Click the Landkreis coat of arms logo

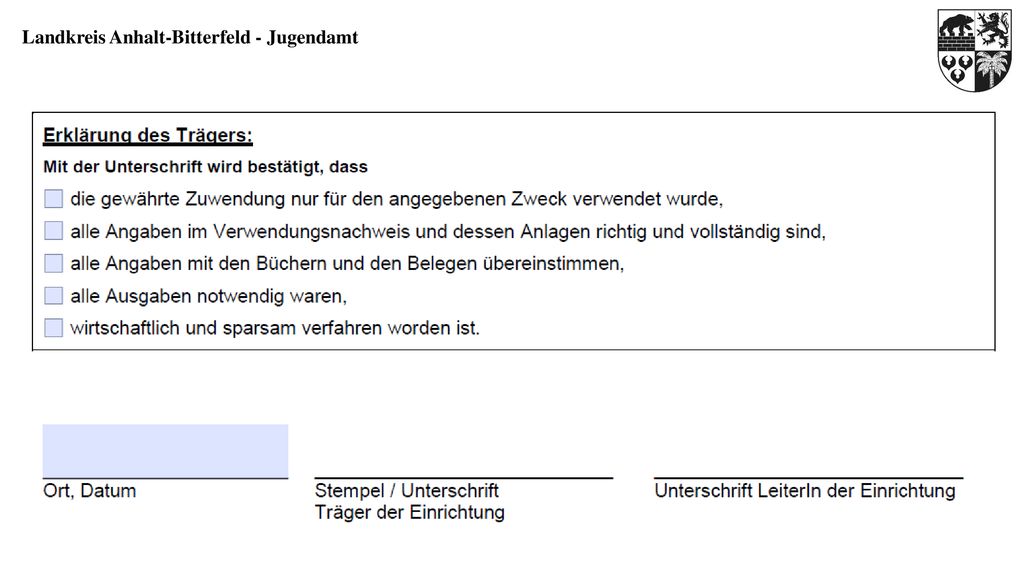click(974, 50)
